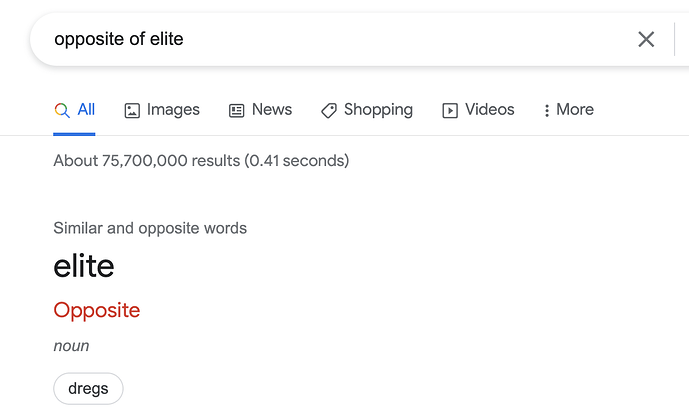The width and height of the screenshot is (689, 414).
Task: Open the News tab label
Action: coord(272,110)
